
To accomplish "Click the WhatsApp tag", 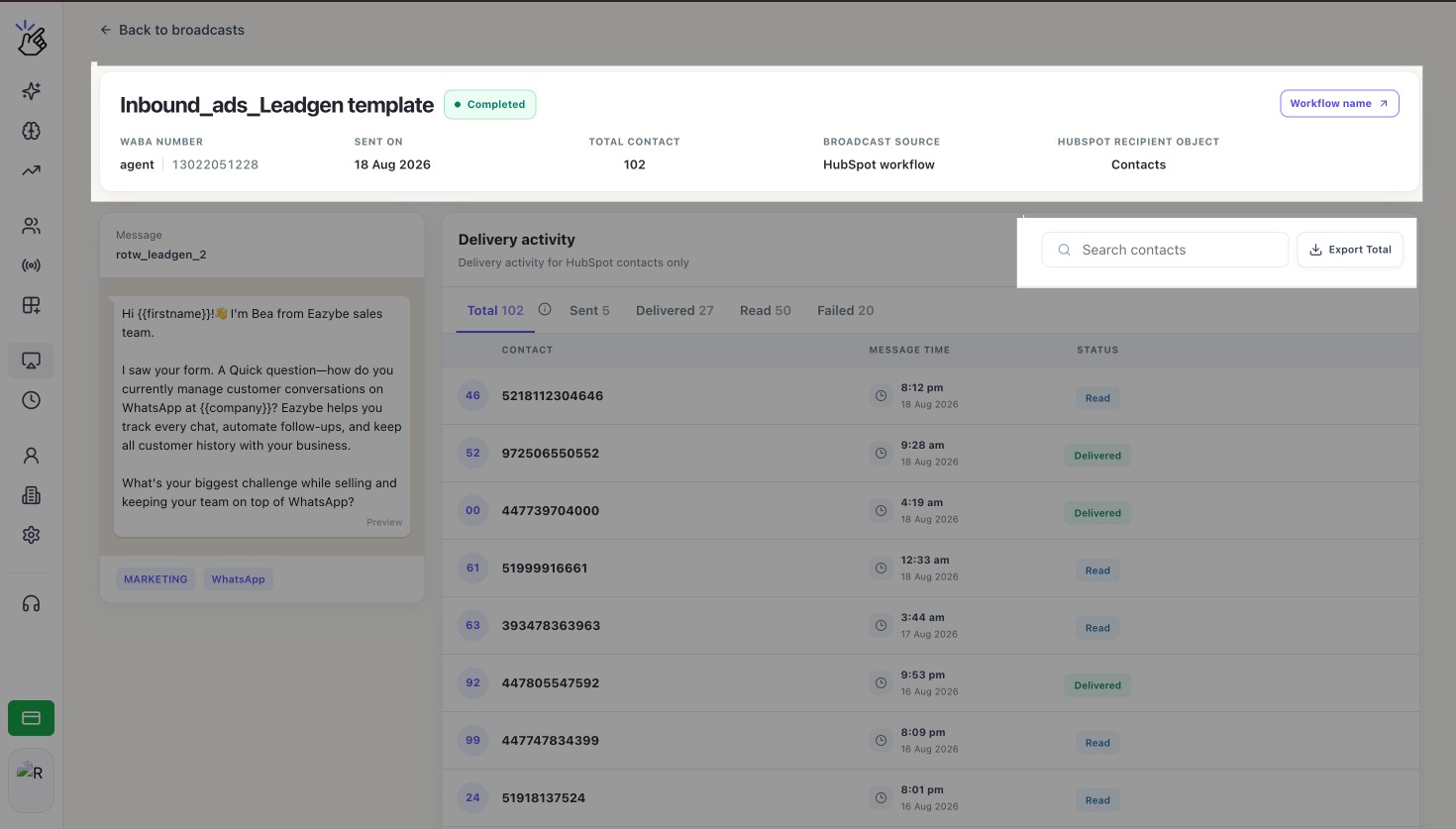I will [x=239, y=579].
